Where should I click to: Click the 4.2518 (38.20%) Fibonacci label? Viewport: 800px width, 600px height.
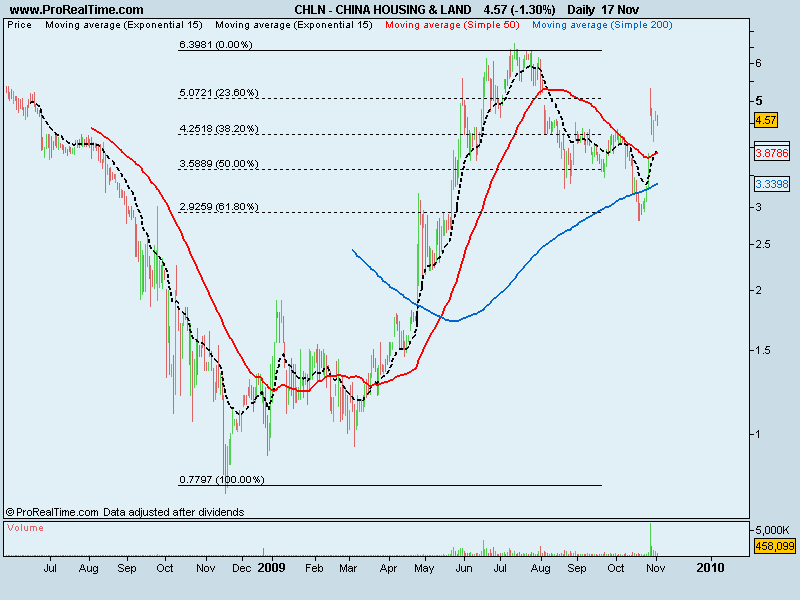point(218,129)
